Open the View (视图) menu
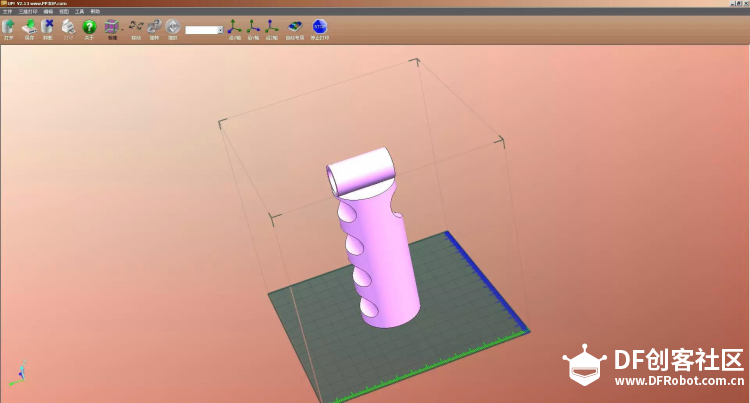This screenshot has width=750, height=403. pyautogui.click(x=64, y=11)
